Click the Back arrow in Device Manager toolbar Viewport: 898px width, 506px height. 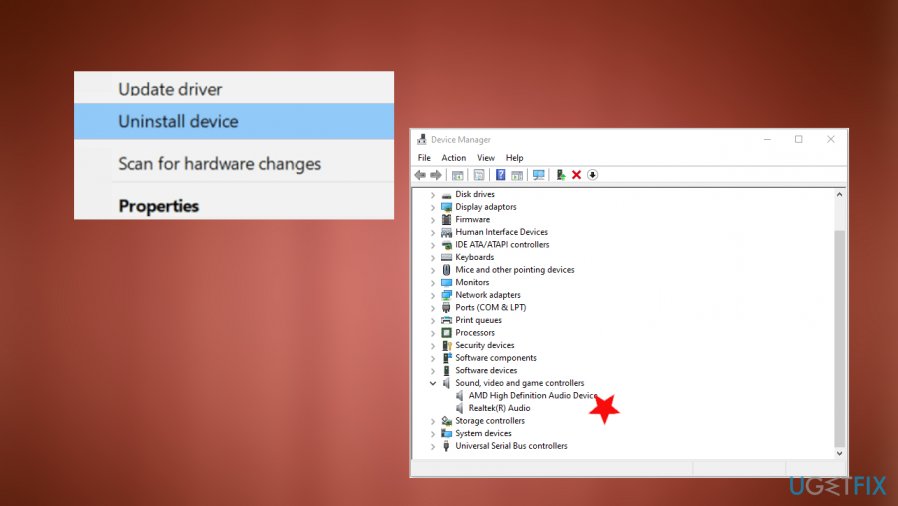pos(420,175)
